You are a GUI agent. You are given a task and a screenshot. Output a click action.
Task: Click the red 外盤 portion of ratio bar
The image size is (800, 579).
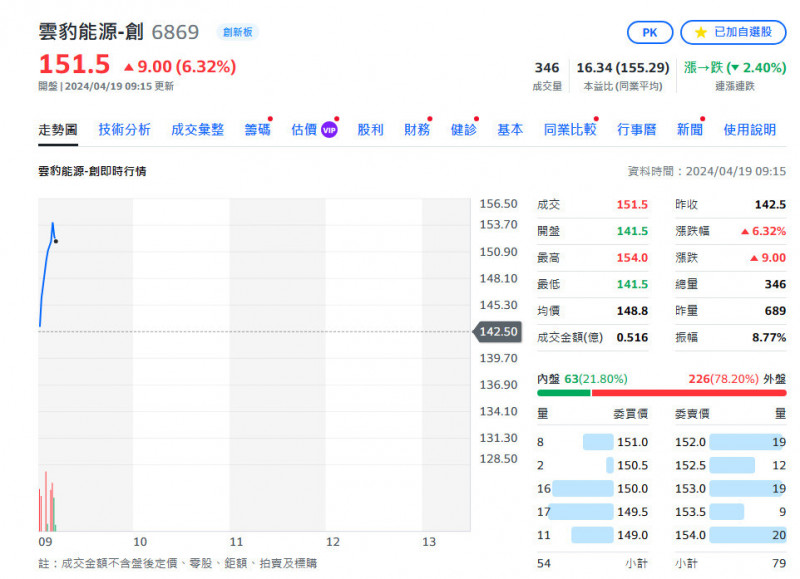[x=688, y=393]
